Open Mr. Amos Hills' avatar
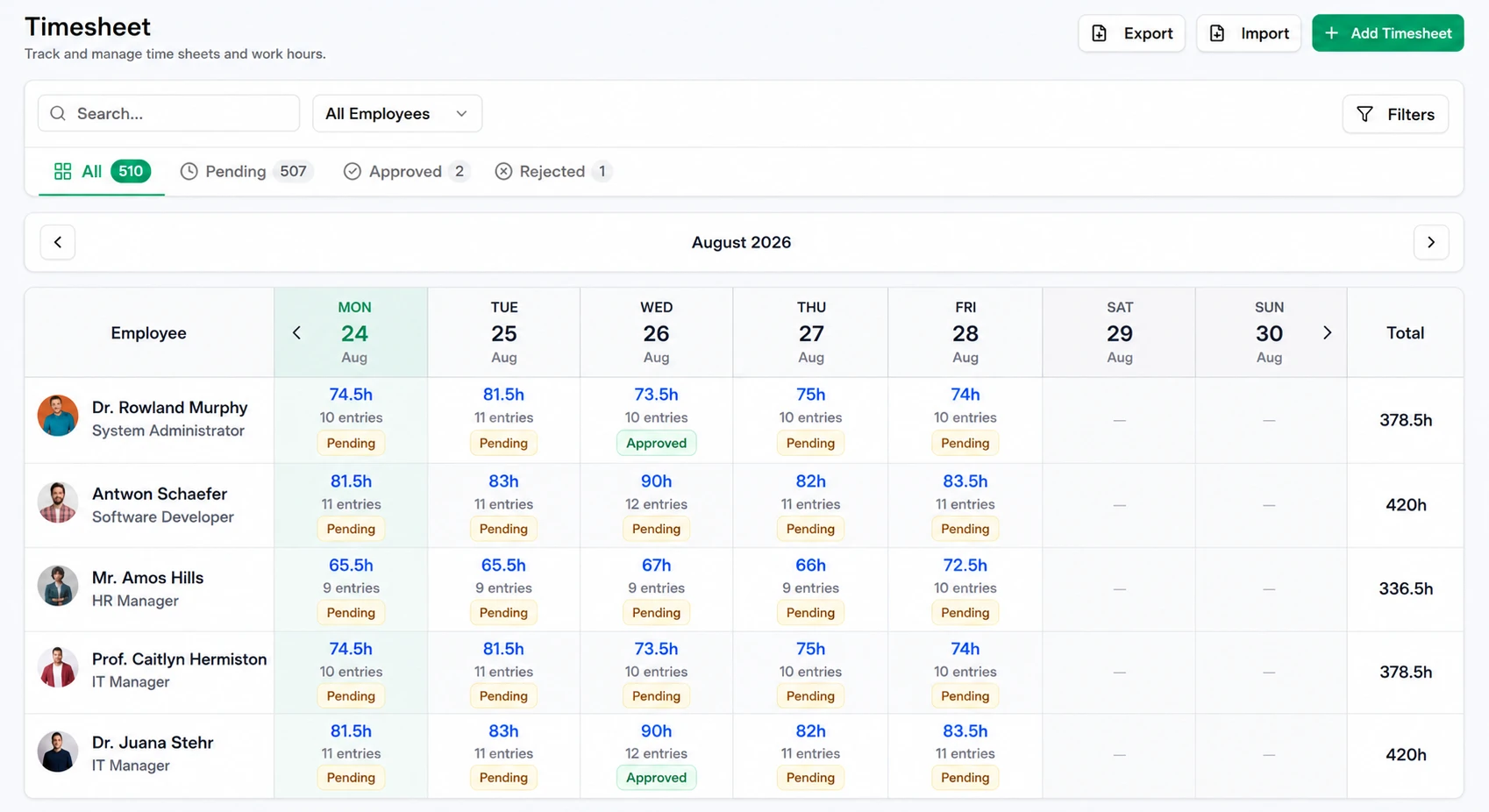The image size is (1489, 812). tap(58, 586)
